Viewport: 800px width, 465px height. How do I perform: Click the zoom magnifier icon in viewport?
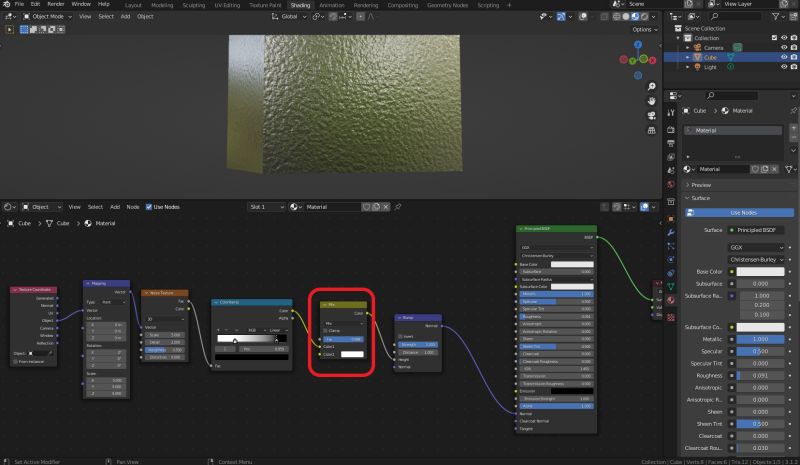[652, 86]
